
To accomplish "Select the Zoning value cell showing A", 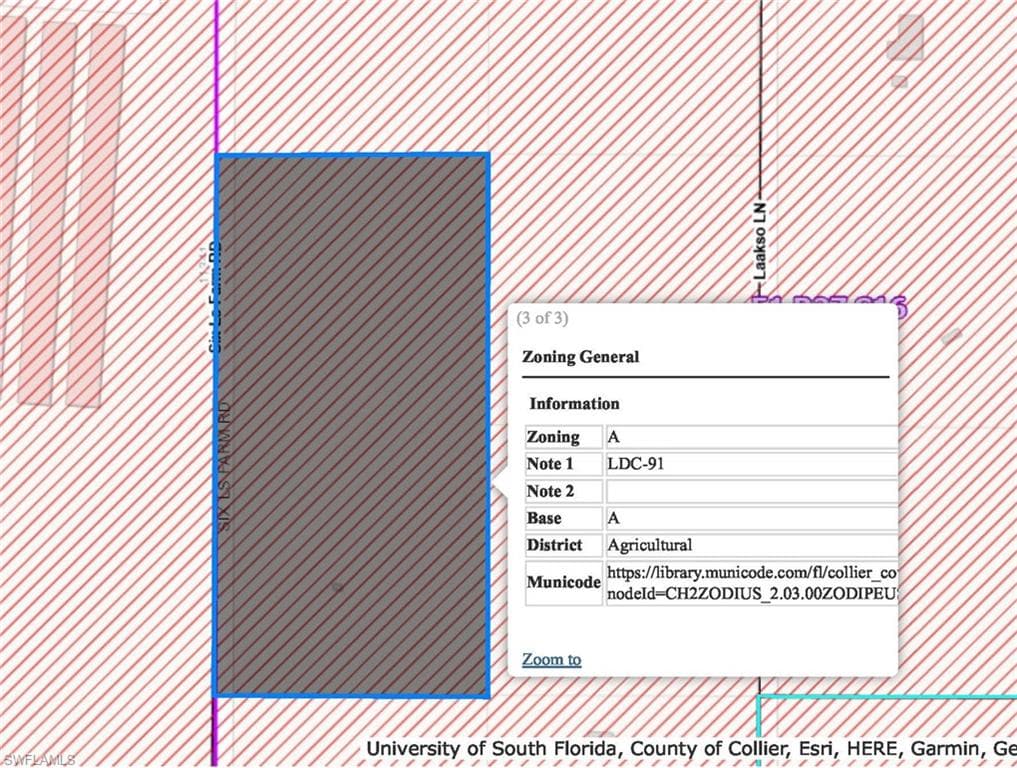I will click(752, 437).
